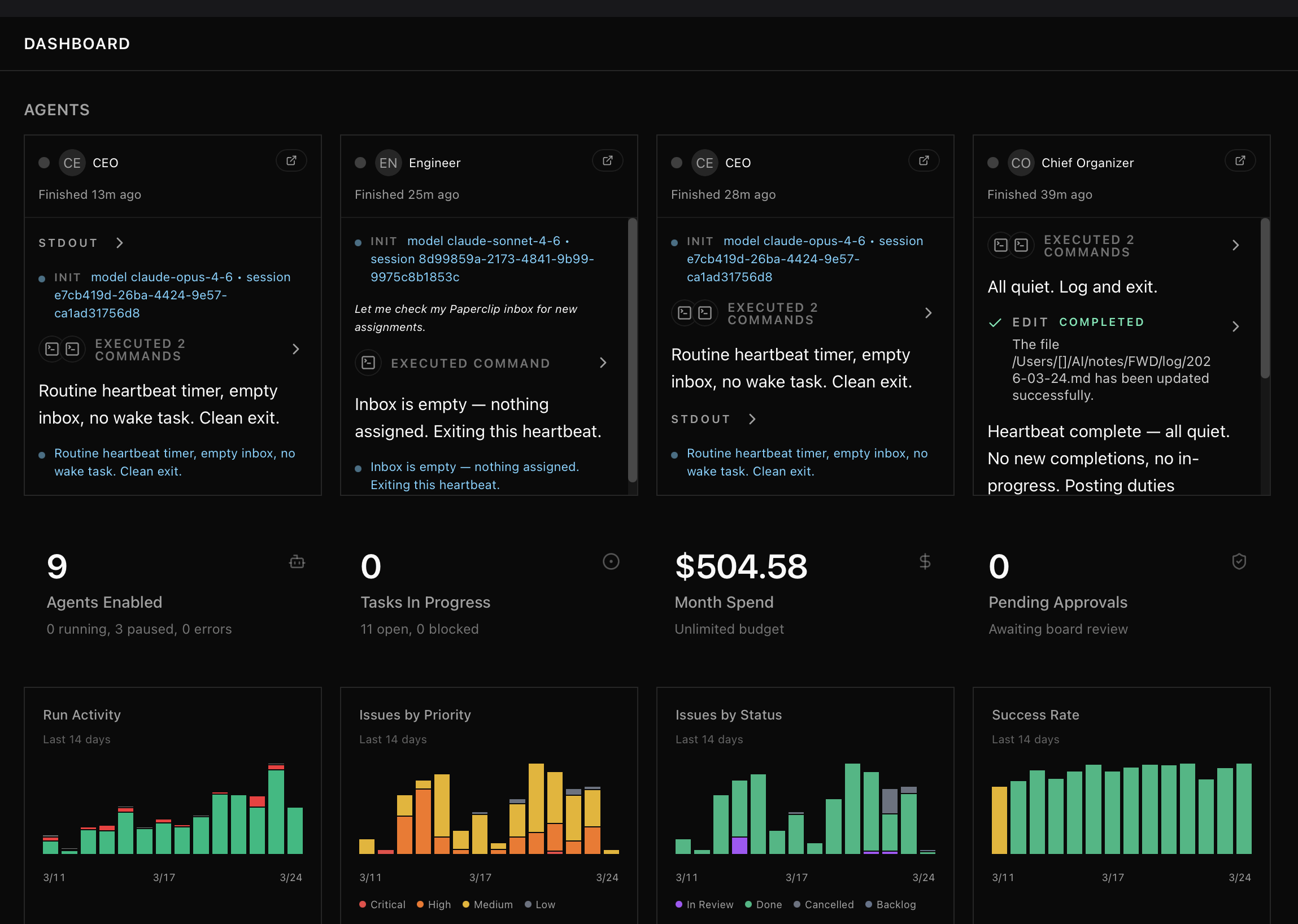Click the AGENTS section label
Screen dimensions: 1298x924
[57, 110]
